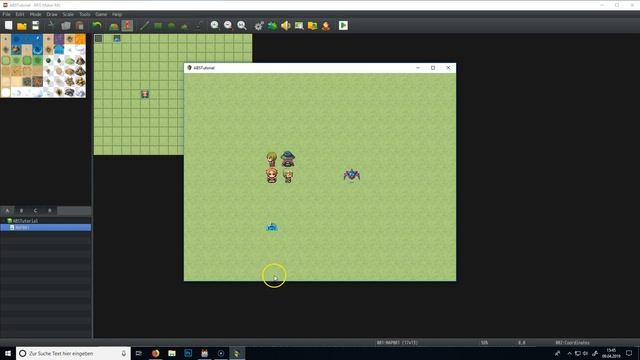This screenshot has width=640, height=360.
Task: Cut using the scissors toolbar icon
Action: point(51,25)
